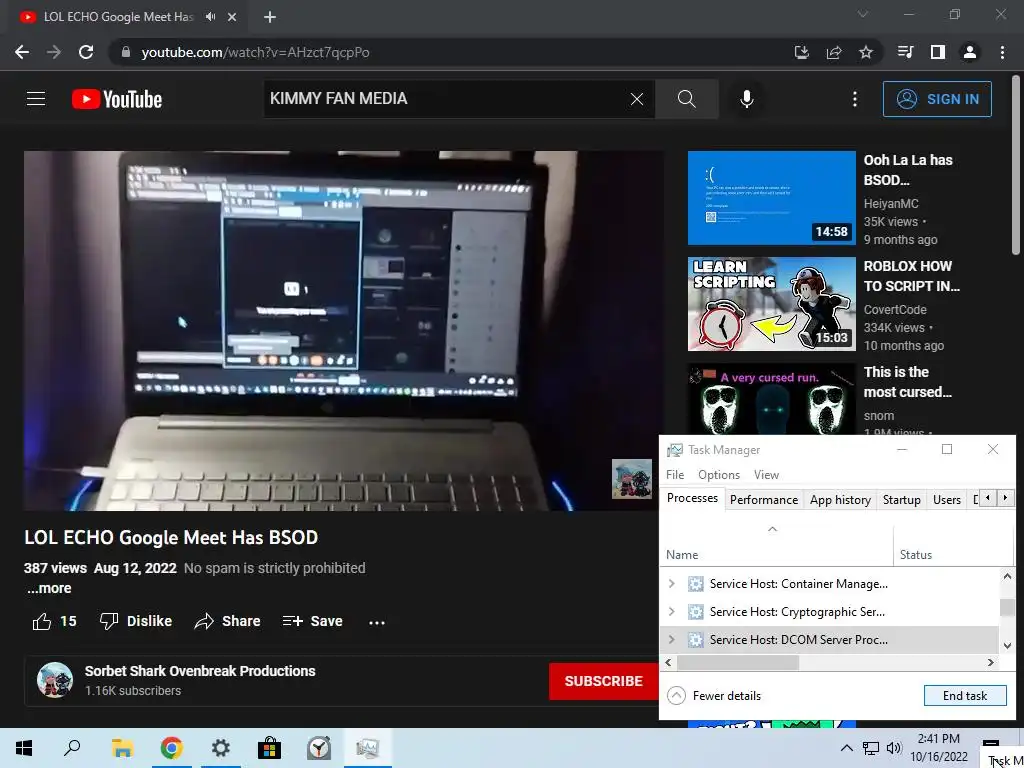Expand Service Host: Cryptographic Services row
The width and height of the screenshot is (1024, 768).
671,612
